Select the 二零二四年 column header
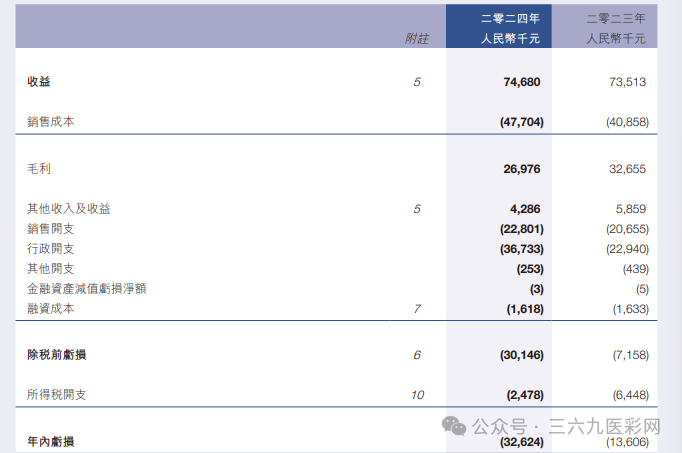Screen dimensions: 682x453 click(509, 18)
